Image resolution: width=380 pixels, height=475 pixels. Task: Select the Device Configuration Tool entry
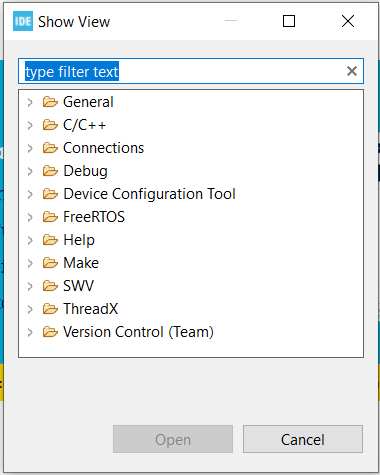click(149, 194)
